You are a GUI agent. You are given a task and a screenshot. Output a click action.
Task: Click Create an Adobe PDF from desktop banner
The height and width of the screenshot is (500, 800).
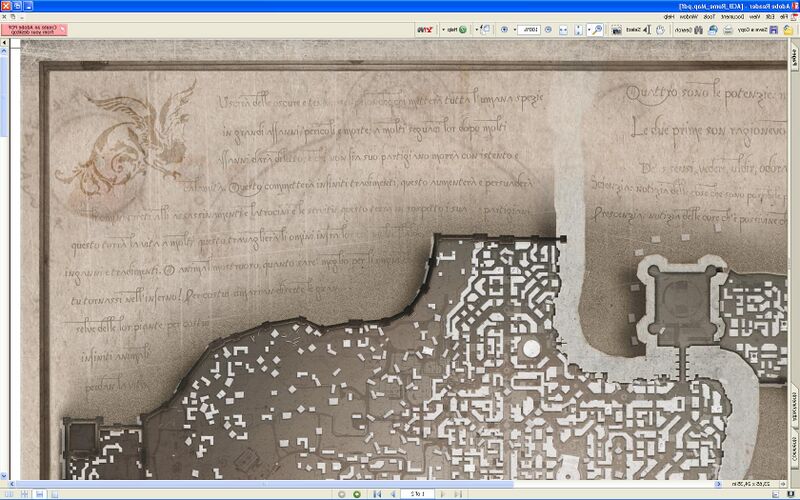(34, 30)
